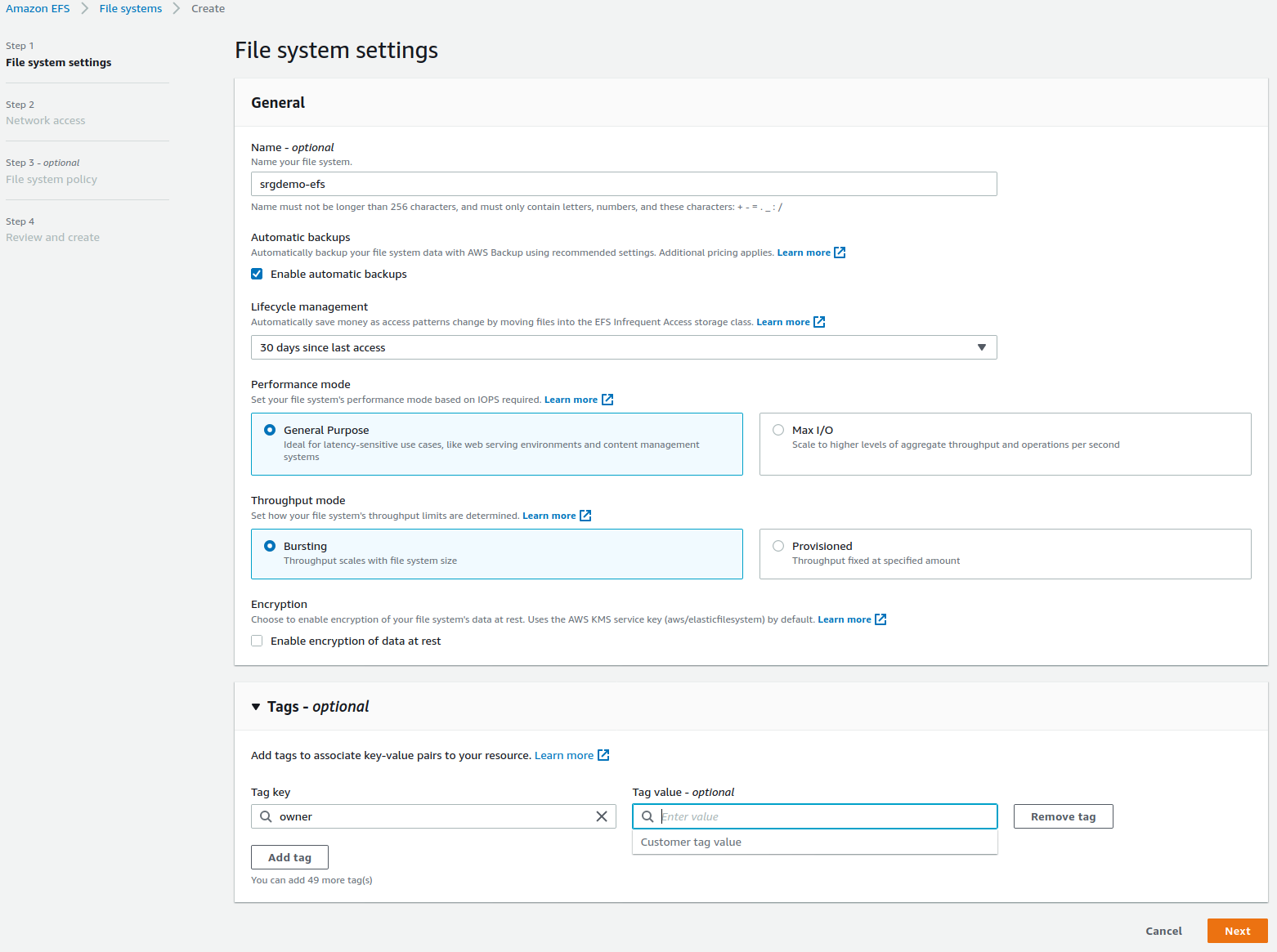Open the Lifecycle management dropdown
1277x952 pixels.
(623, 347)
